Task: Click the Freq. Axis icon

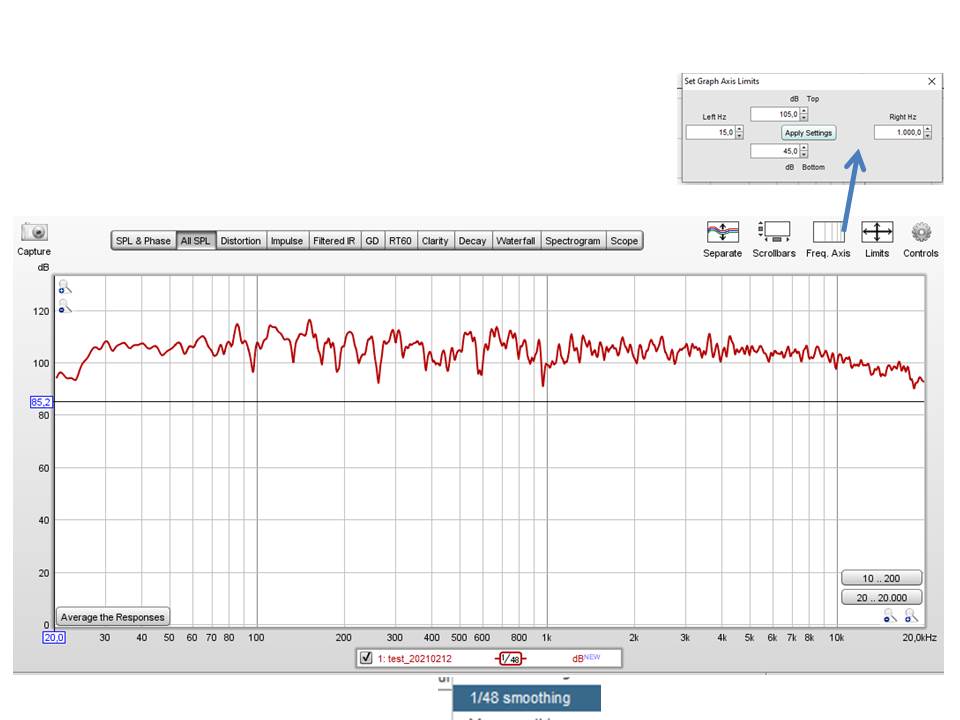Action: (x=828, y=232)
